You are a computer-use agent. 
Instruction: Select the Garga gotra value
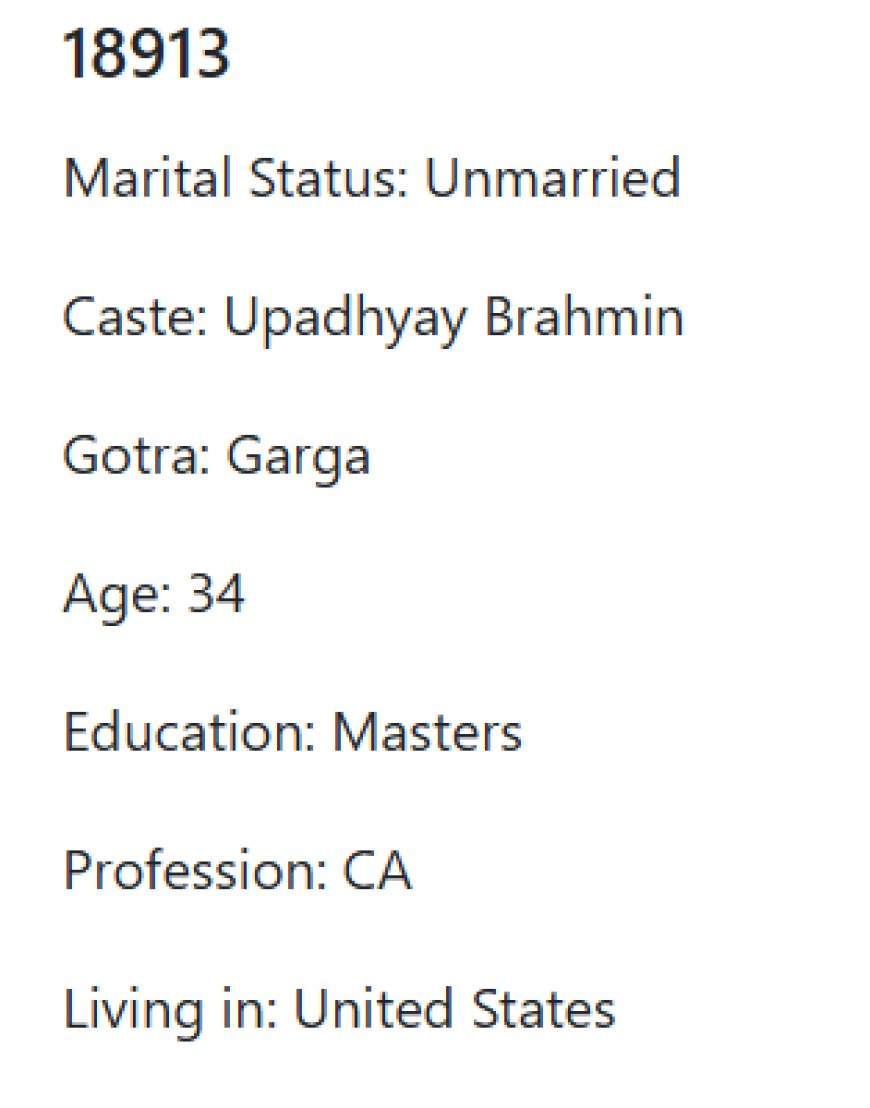point(298,459)
